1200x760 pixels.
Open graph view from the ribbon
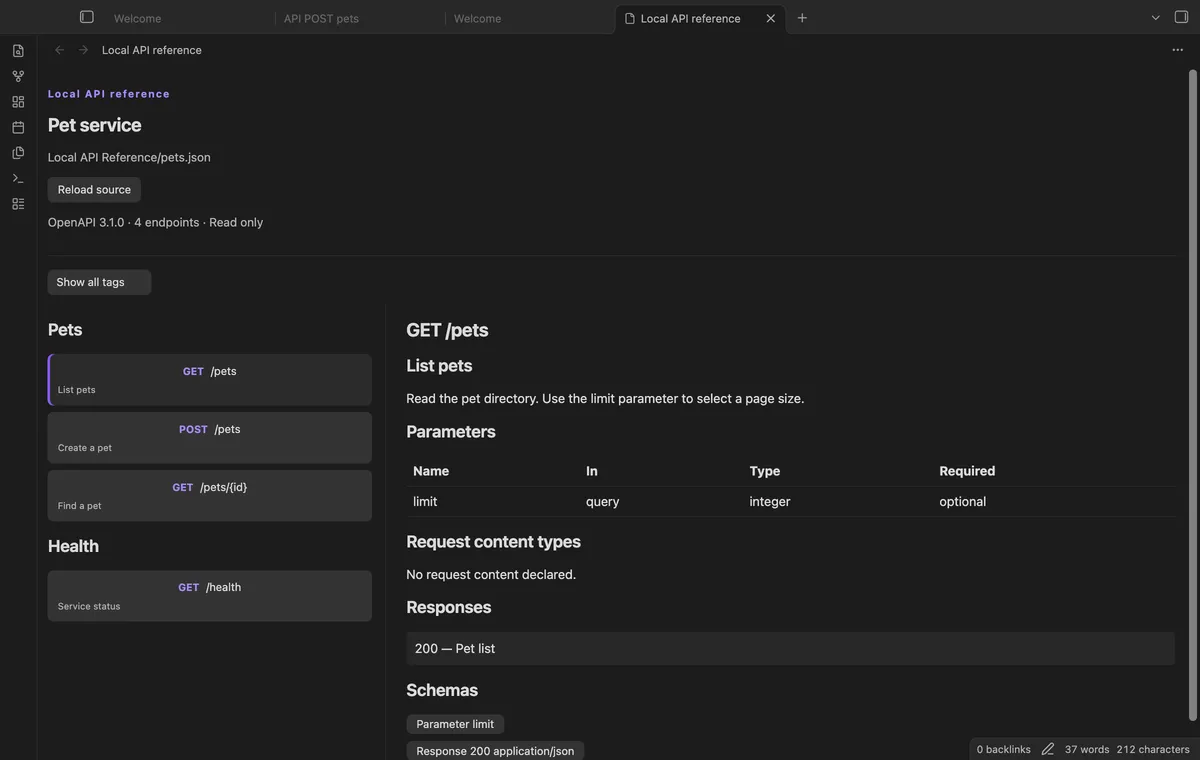[18, 76]
